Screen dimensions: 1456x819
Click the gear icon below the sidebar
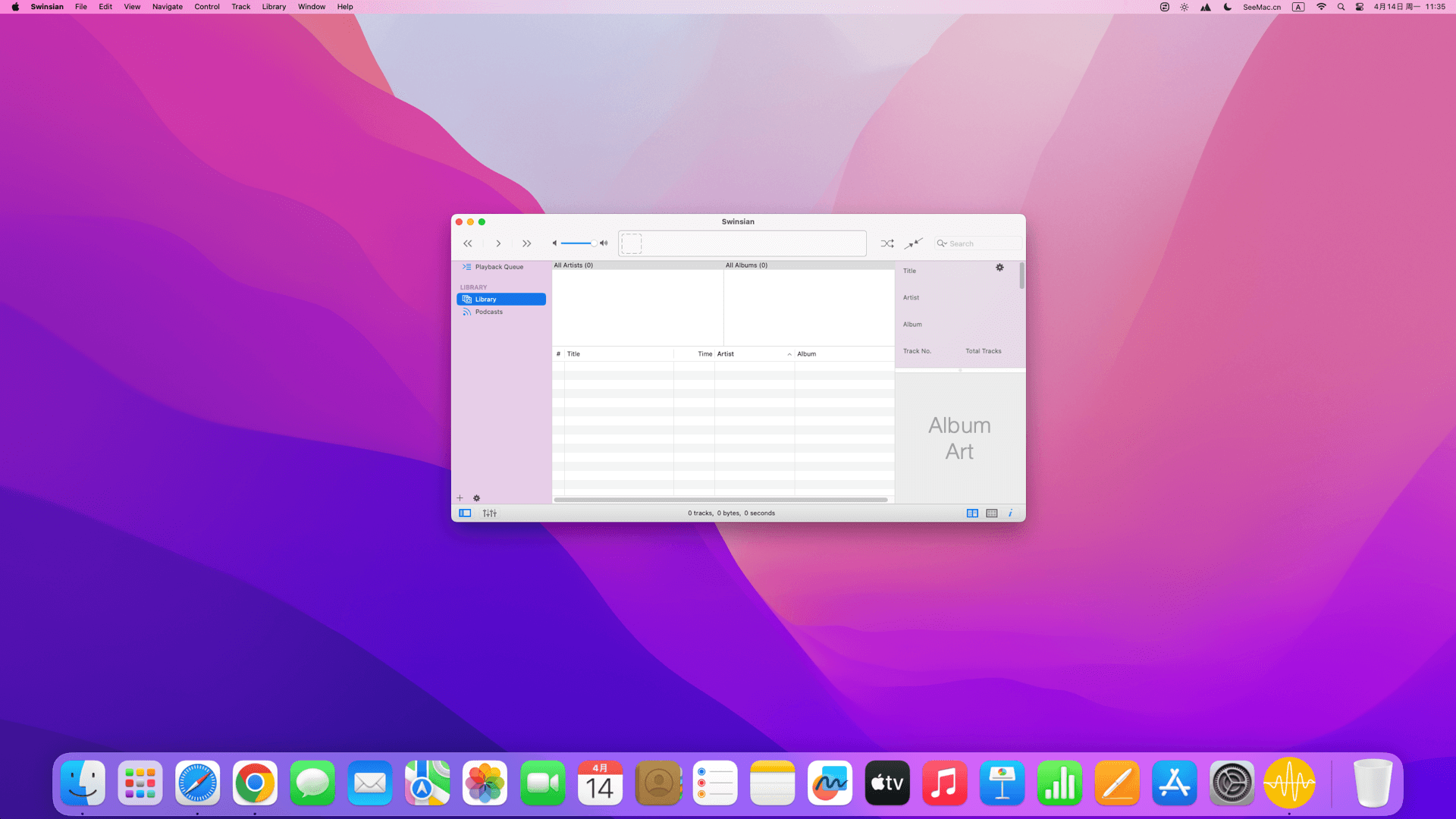[x=477, y=498]
